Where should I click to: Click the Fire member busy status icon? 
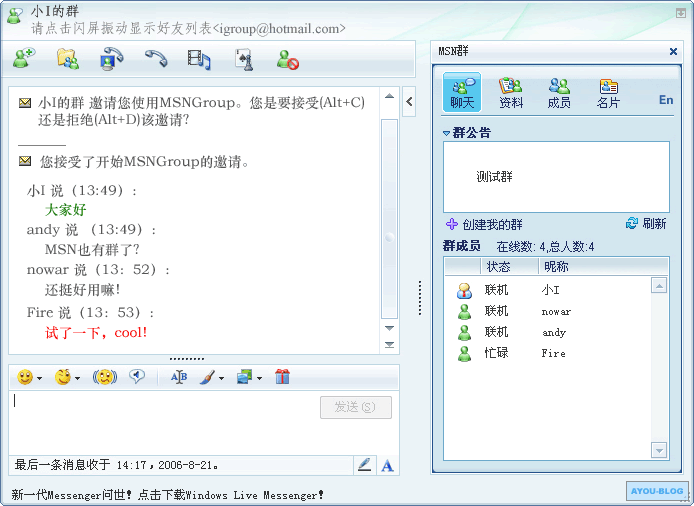pos(464,353)
